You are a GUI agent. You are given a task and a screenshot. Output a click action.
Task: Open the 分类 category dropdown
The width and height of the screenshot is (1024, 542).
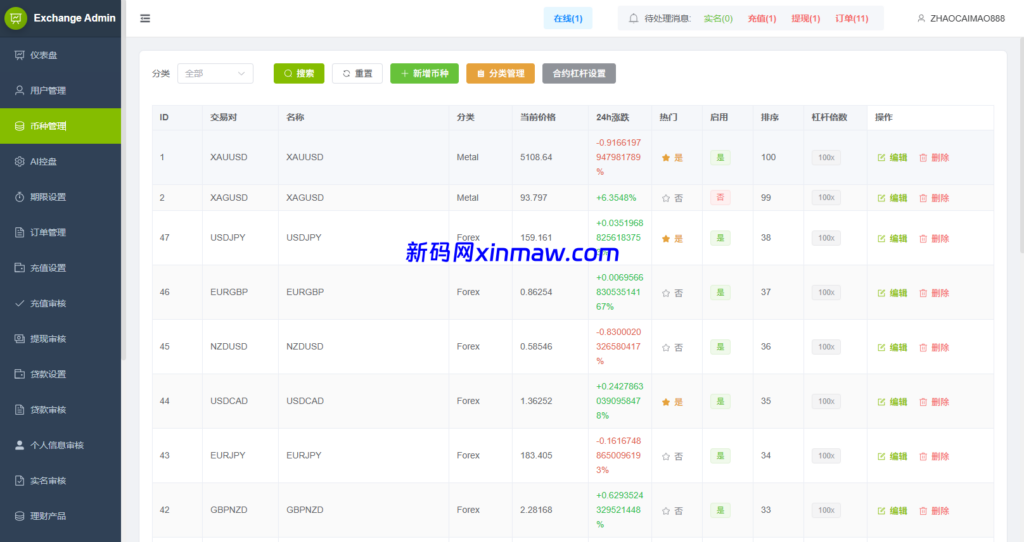(215, 73)
